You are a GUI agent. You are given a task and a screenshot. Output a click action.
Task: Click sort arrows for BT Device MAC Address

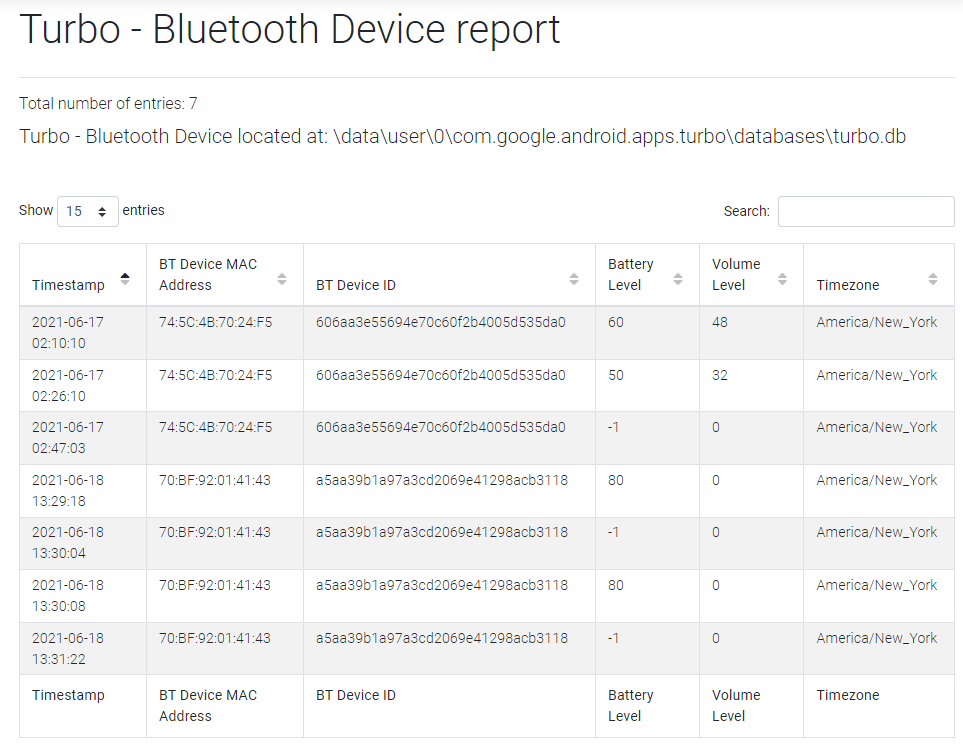pyautogui.click(x=282, y=279)
